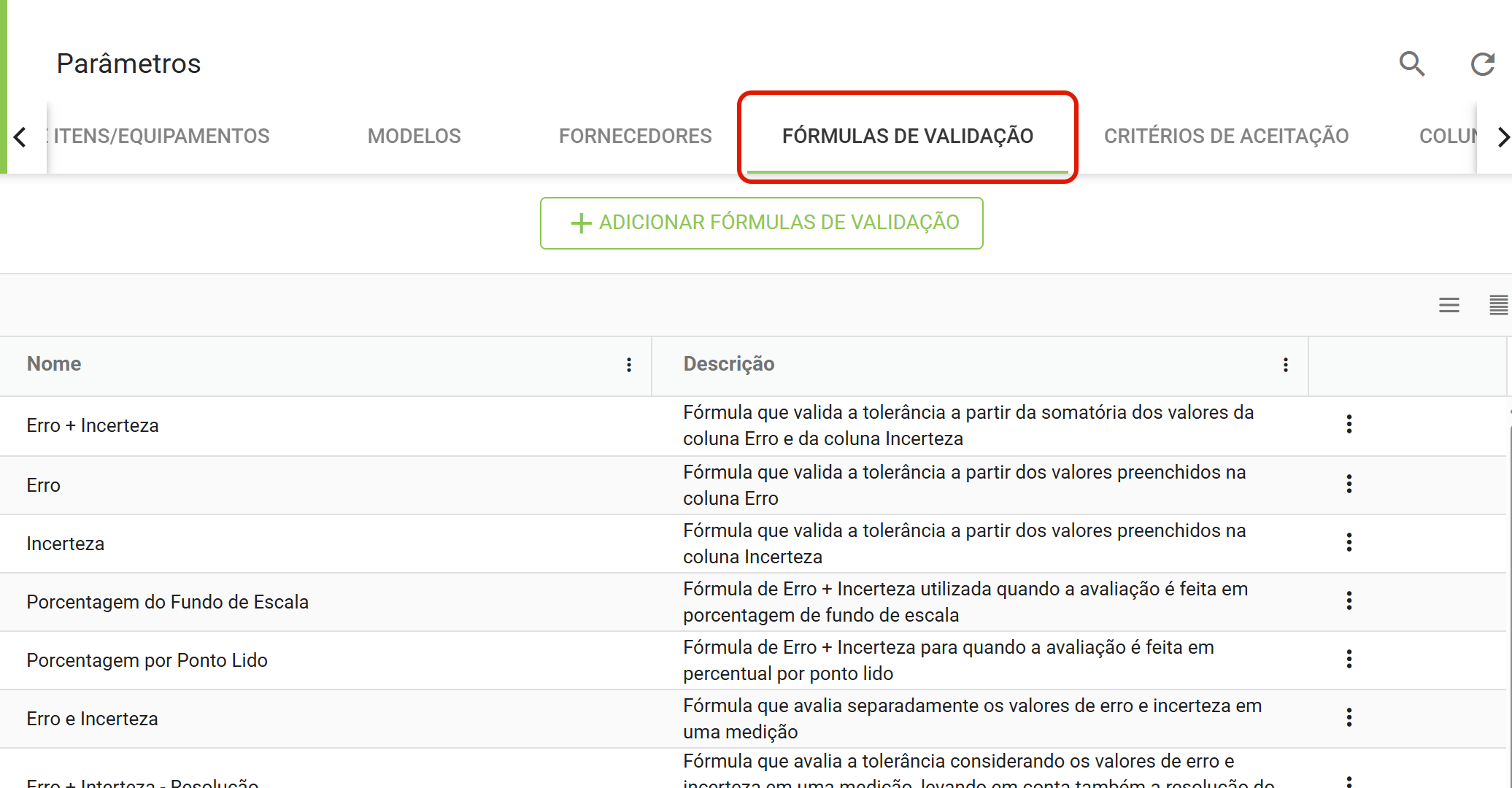Click Adicionar Fórmulas de Validação button
Image resolution: width=1512 pixels, height=788 pixels.
pyautogui.click(x=762, y=223)
